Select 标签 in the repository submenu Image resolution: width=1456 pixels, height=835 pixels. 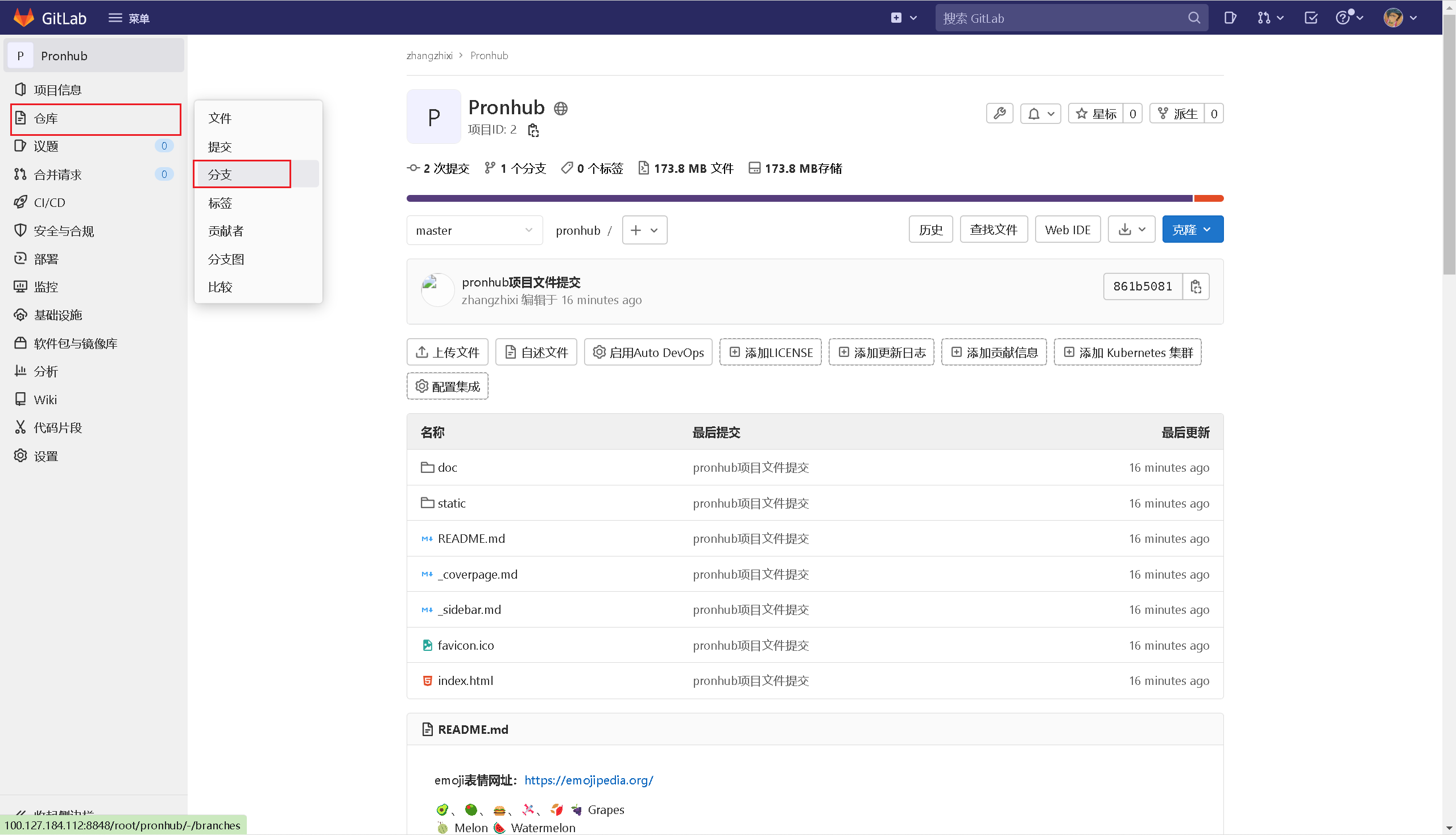[x=220, y=203]
